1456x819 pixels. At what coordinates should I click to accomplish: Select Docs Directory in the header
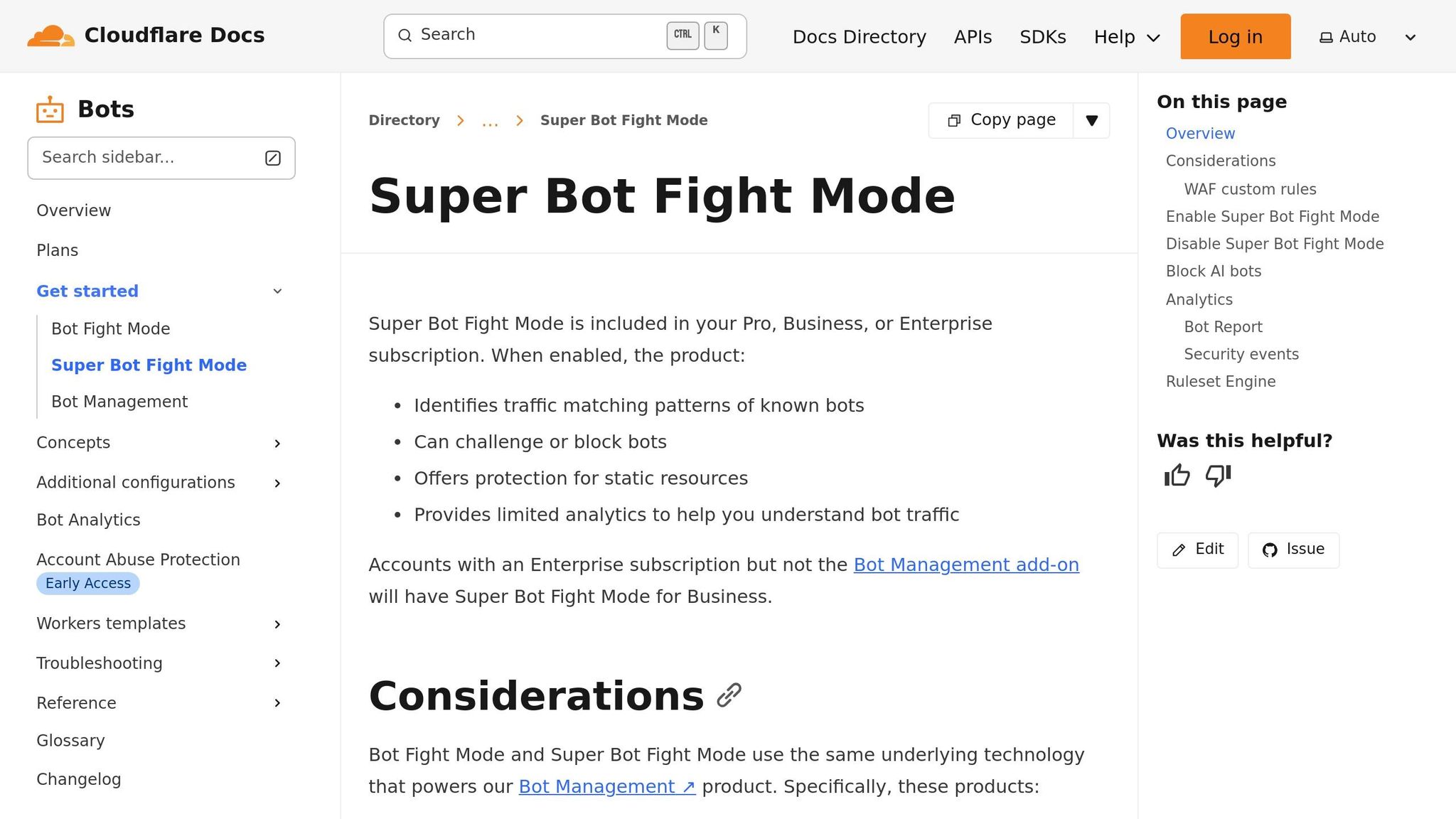point(859,36)
